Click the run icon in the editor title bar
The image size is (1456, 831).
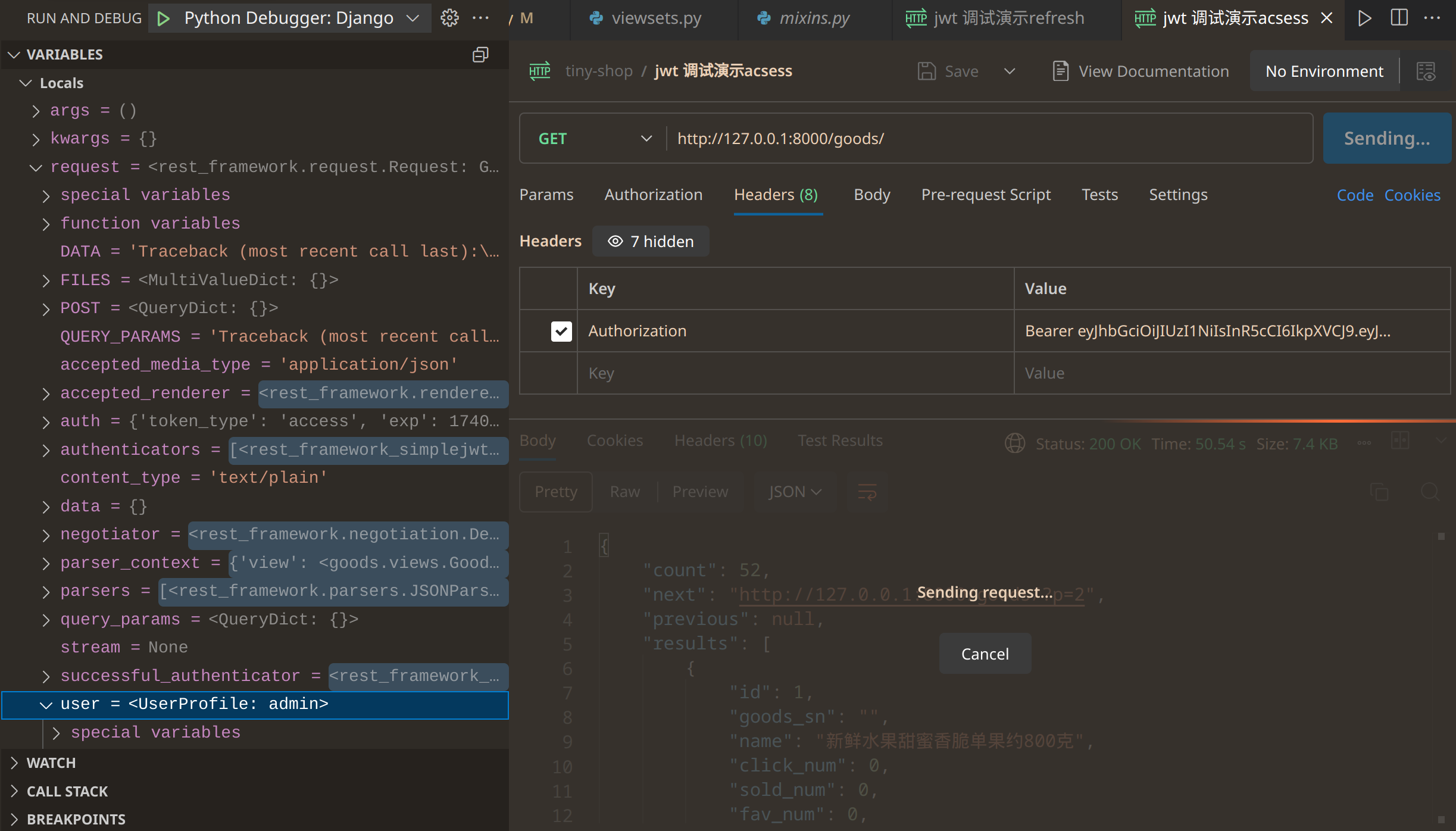pos(1364,18)
